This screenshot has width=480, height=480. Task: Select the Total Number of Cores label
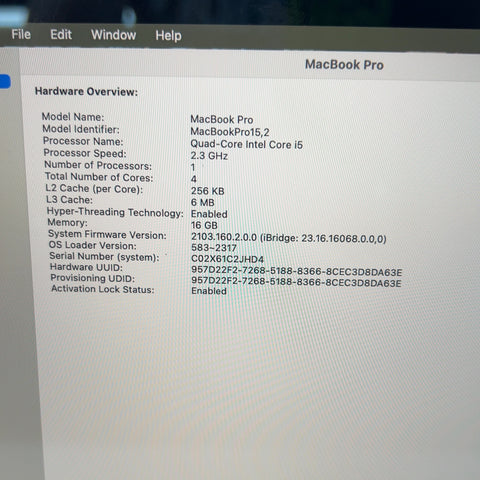click(x=99, y=177)
